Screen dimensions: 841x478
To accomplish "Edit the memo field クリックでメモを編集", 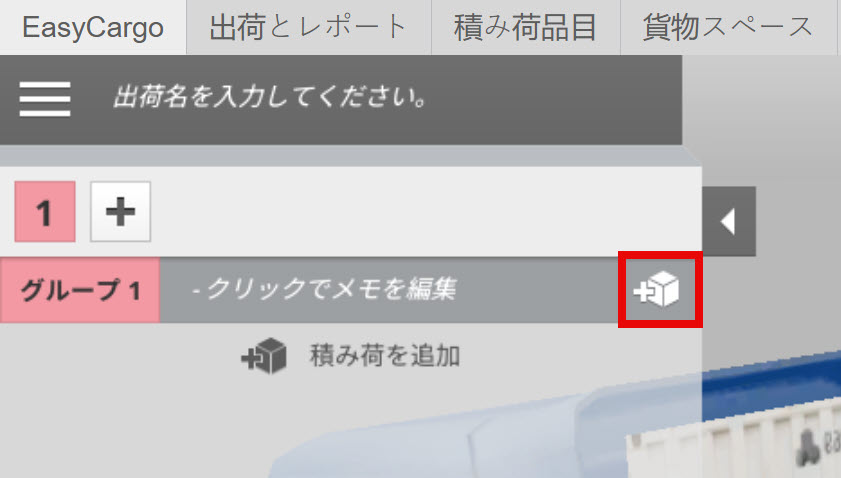I will pyautogui.click(x=324, y=289).
